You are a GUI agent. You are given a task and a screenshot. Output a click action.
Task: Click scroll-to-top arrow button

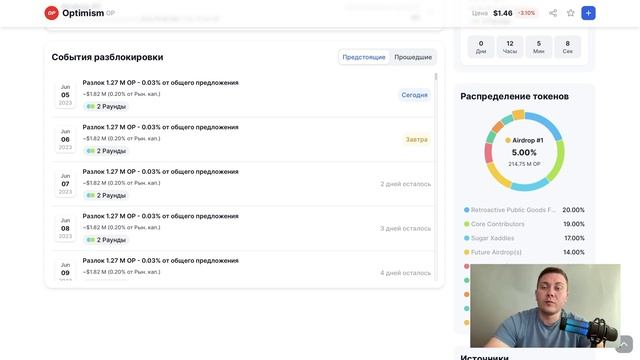tap(624, 344)
